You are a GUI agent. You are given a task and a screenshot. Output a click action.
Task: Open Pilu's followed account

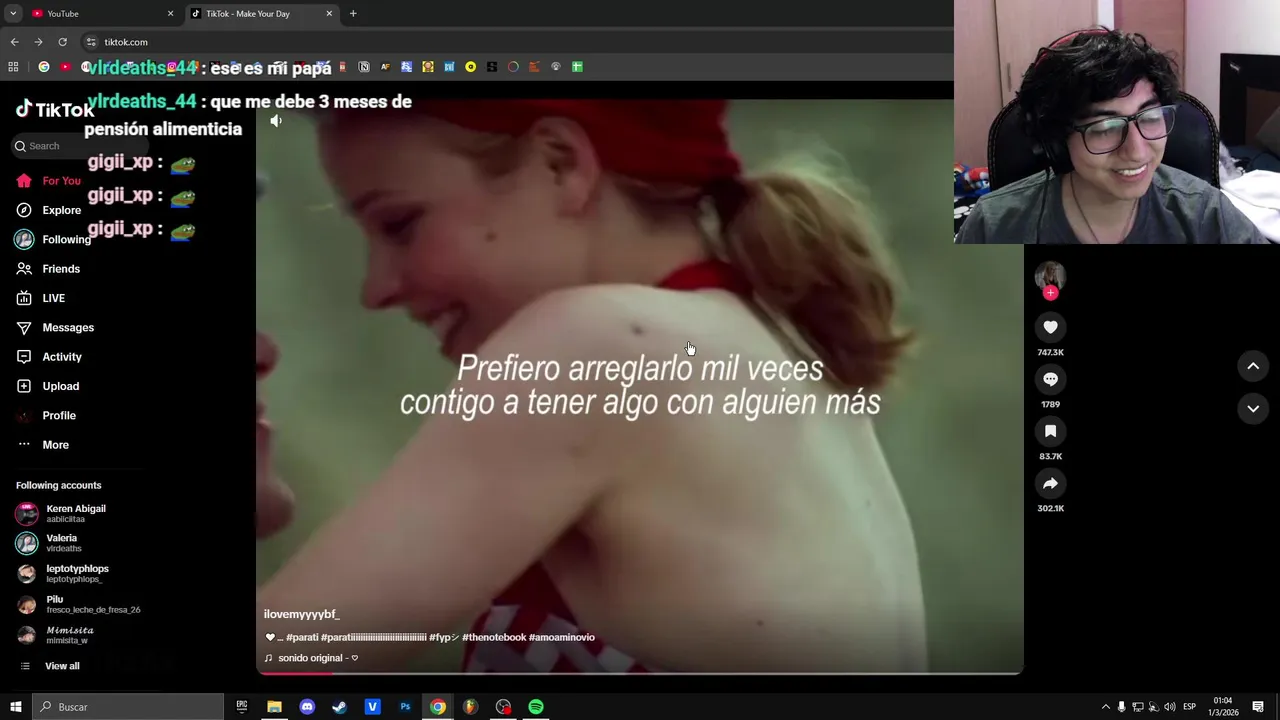[78, 604]
